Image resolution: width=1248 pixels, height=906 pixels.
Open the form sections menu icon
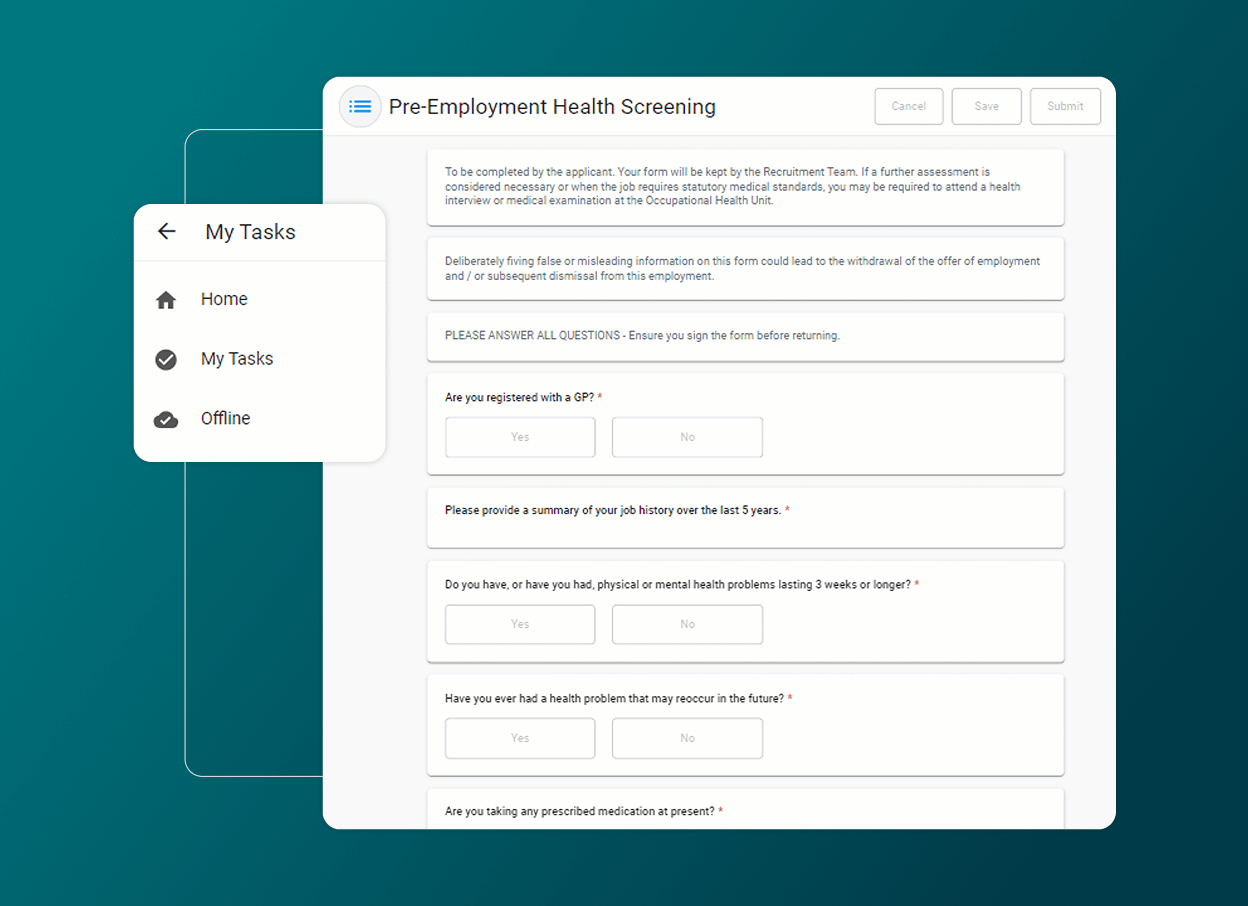point(360,106)
